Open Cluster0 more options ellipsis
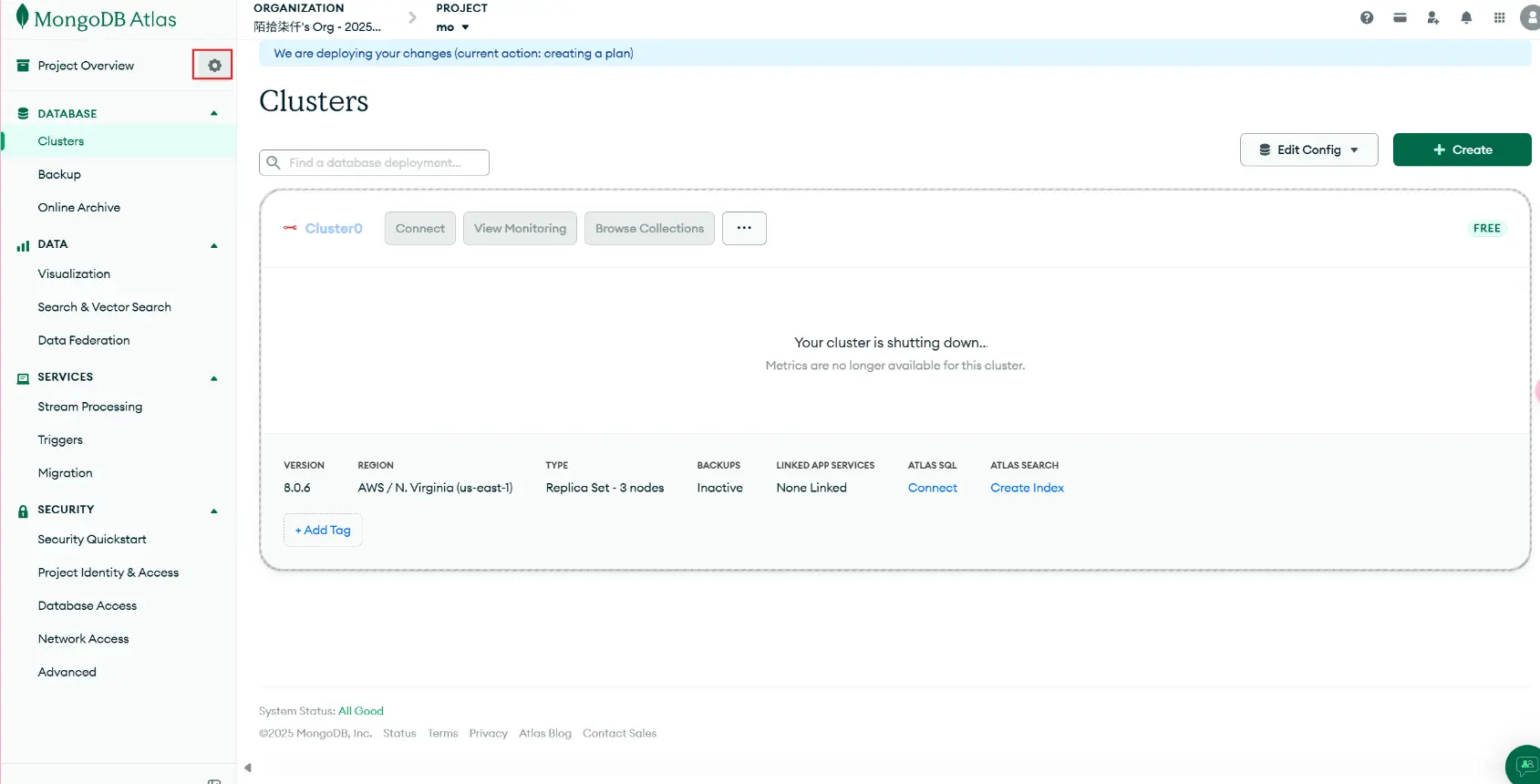This screenshot has height=784, width=1540. pyautogui.click(x=744, y=228)
